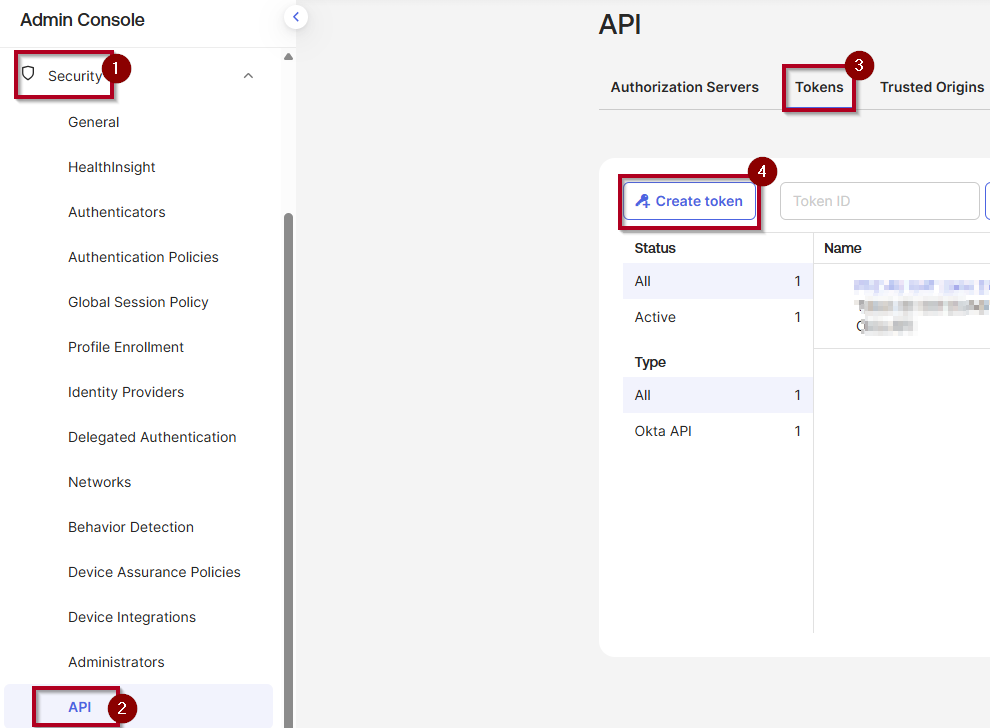Go to Administrators page
Screen dimensions: 990x728
click(x=116, y=662)
